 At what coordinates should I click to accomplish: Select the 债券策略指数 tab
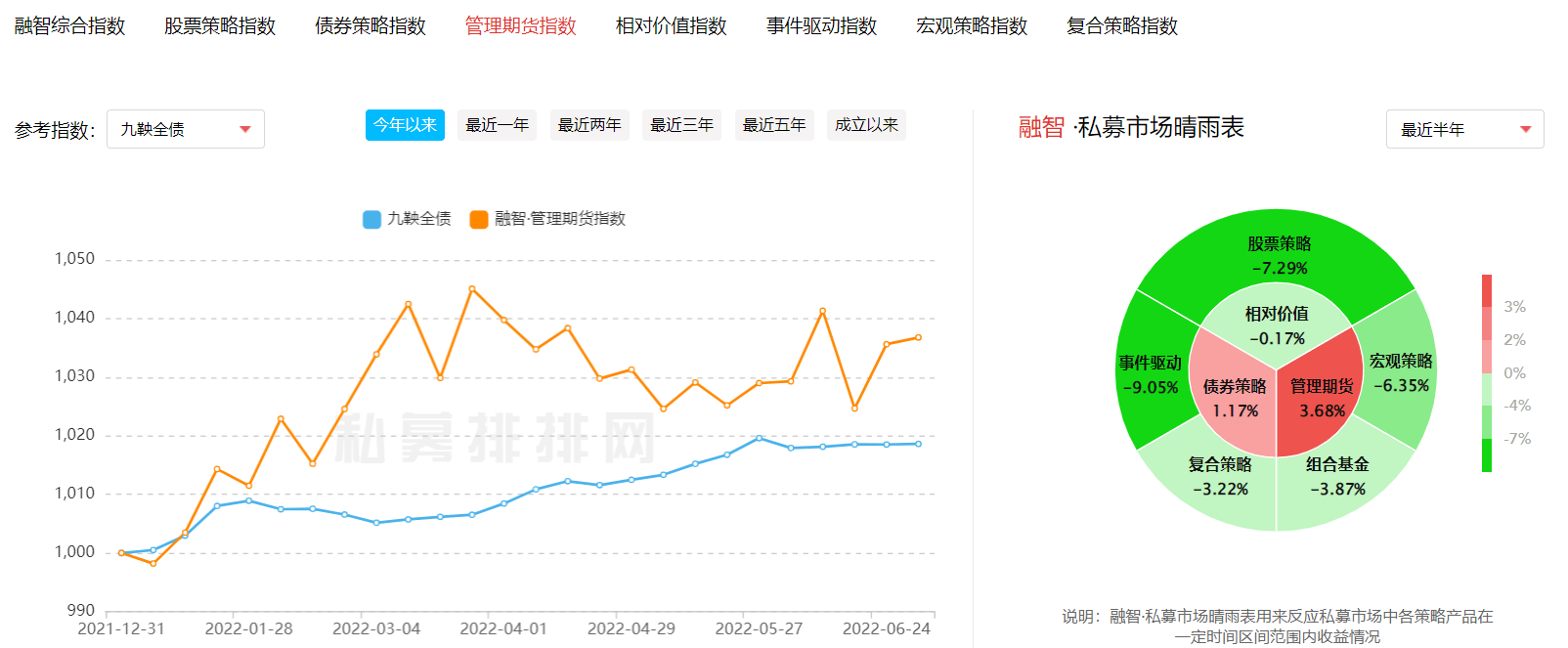click(x=370, y=26)
